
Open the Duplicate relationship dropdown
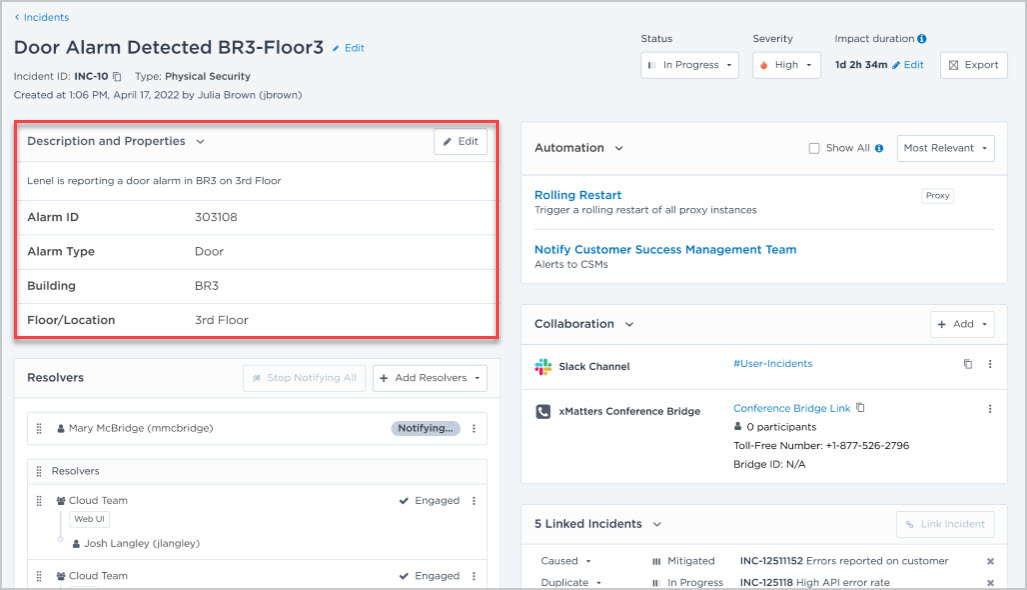click(571, 582)
